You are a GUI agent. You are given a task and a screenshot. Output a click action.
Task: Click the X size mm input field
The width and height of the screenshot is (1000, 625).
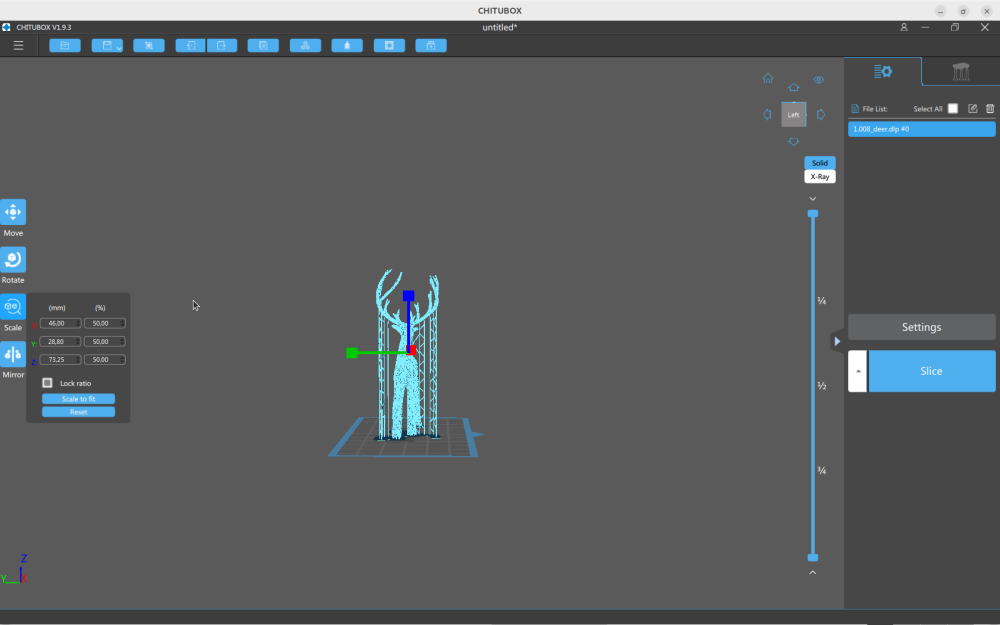[x=61, y=323]
